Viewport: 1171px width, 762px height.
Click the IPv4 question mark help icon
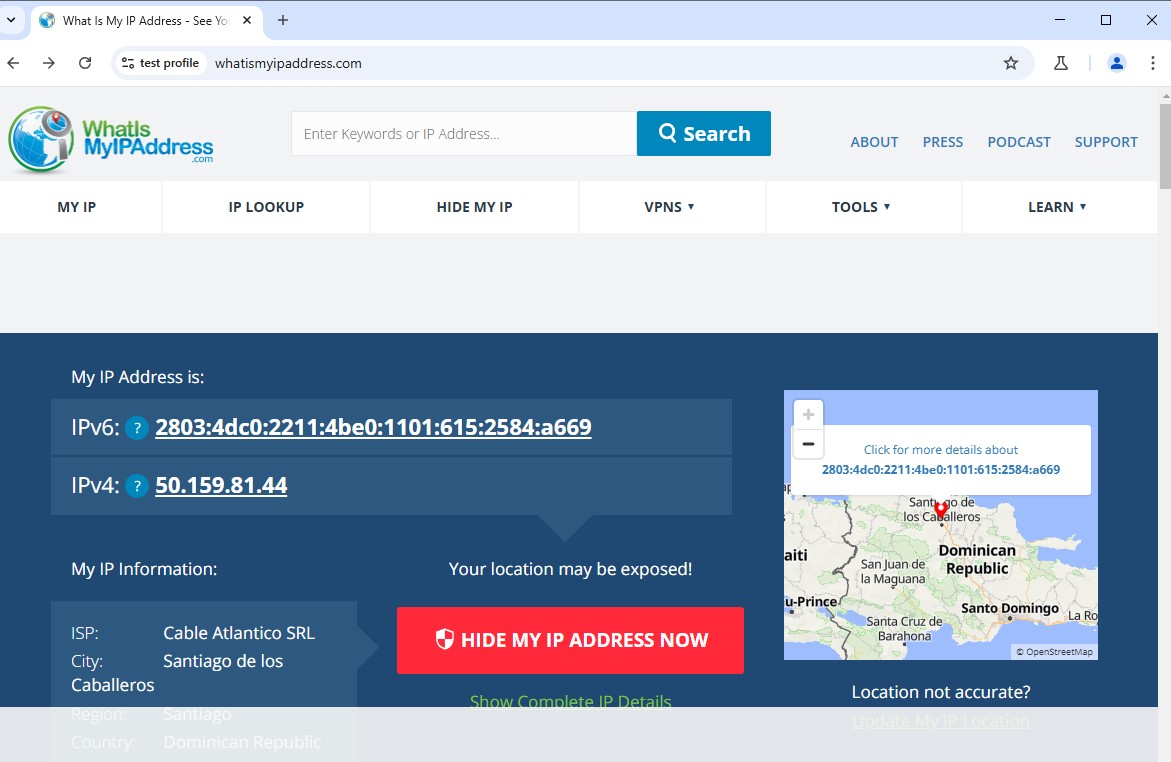pyautogui.click(x=137, y=486)
